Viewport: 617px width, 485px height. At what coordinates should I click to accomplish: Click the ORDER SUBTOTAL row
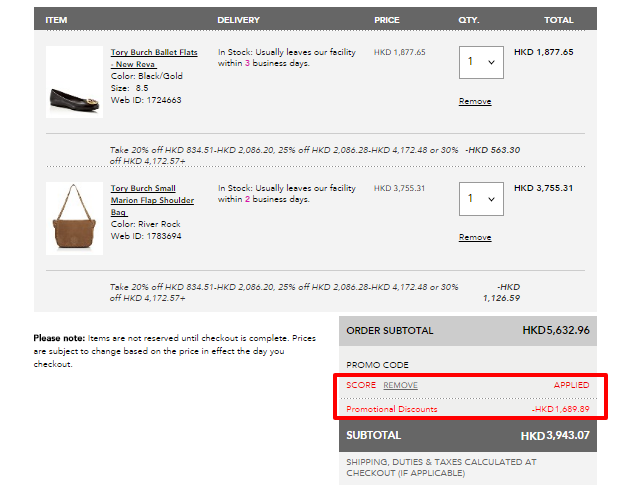(468, 330)
